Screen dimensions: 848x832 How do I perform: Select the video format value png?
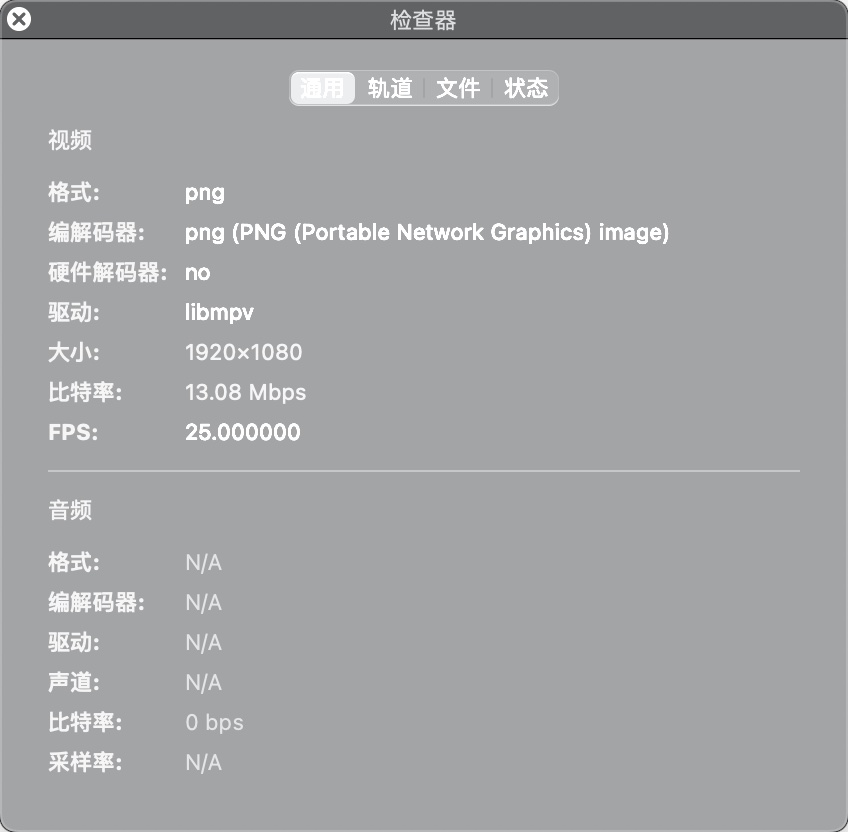point(204,193)
